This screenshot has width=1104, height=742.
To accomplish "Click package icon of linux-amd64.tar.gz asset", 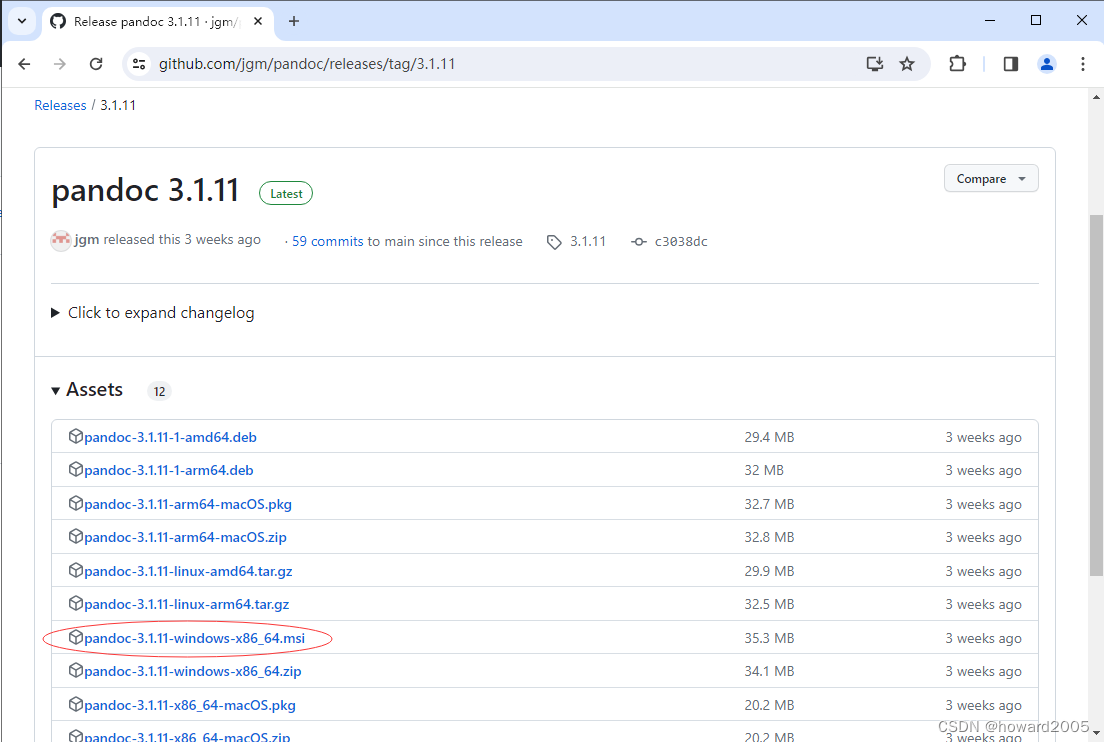I will (76, 570).
